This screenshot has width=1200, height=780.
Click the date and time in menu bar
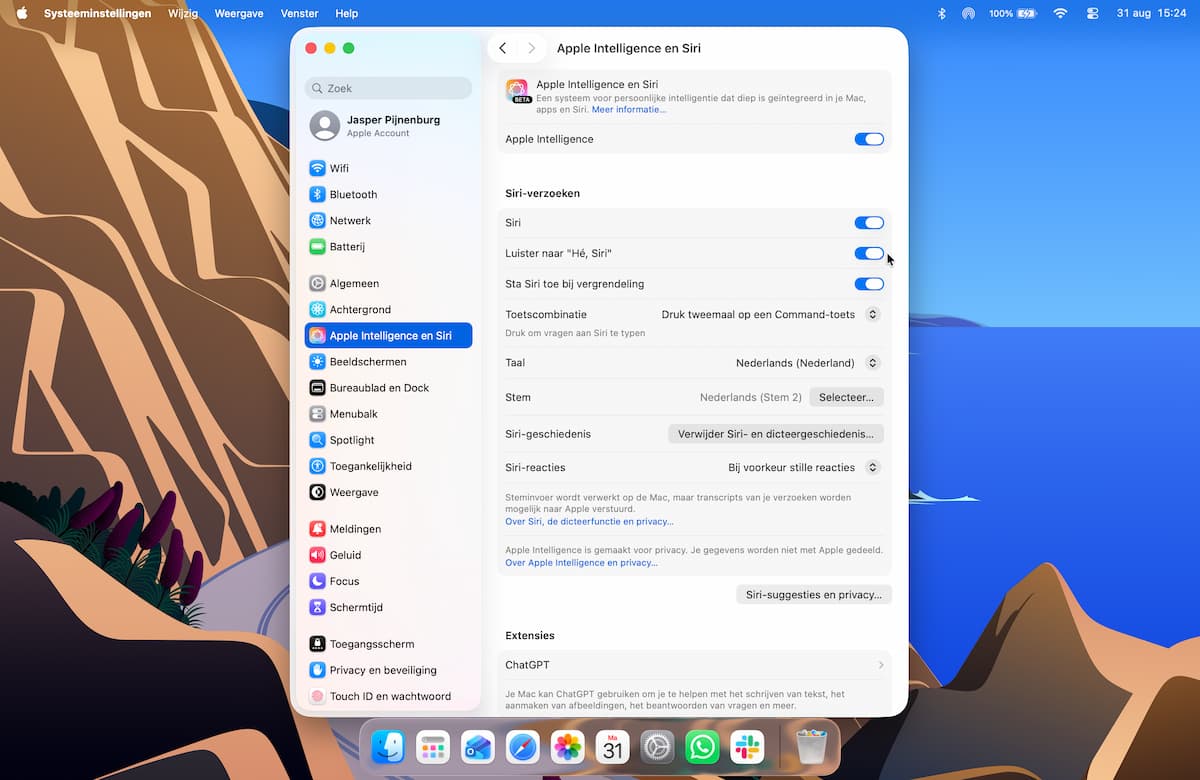pos(1150,13)
